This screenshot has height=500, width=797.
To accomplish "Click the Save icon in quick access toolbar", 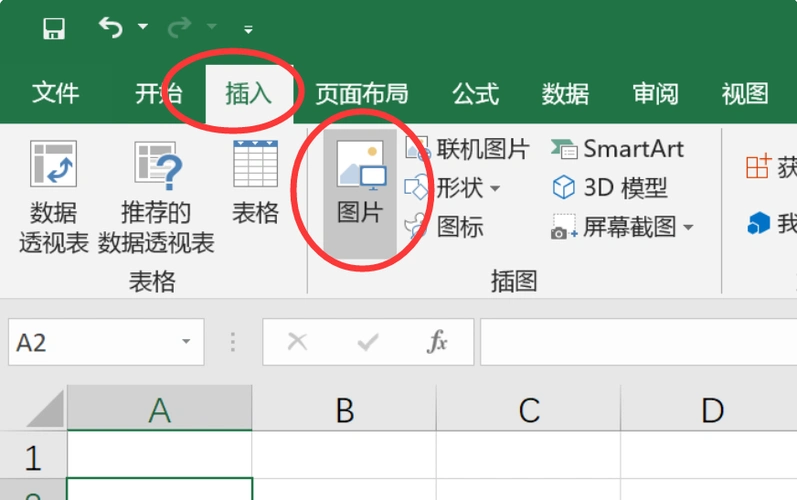I will click(x=53, y=28).
